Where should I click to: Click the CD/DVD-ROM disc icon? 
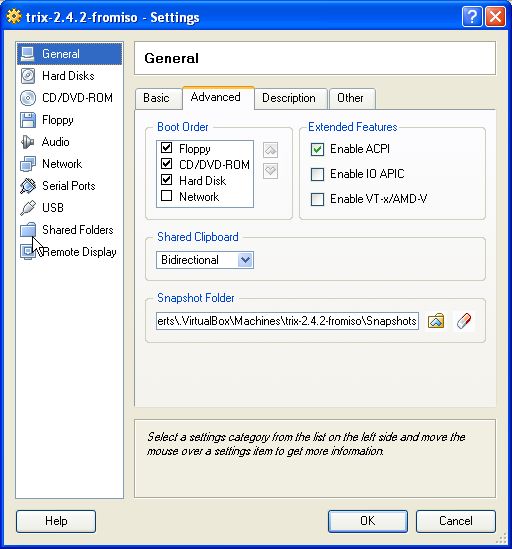[28, 98]
